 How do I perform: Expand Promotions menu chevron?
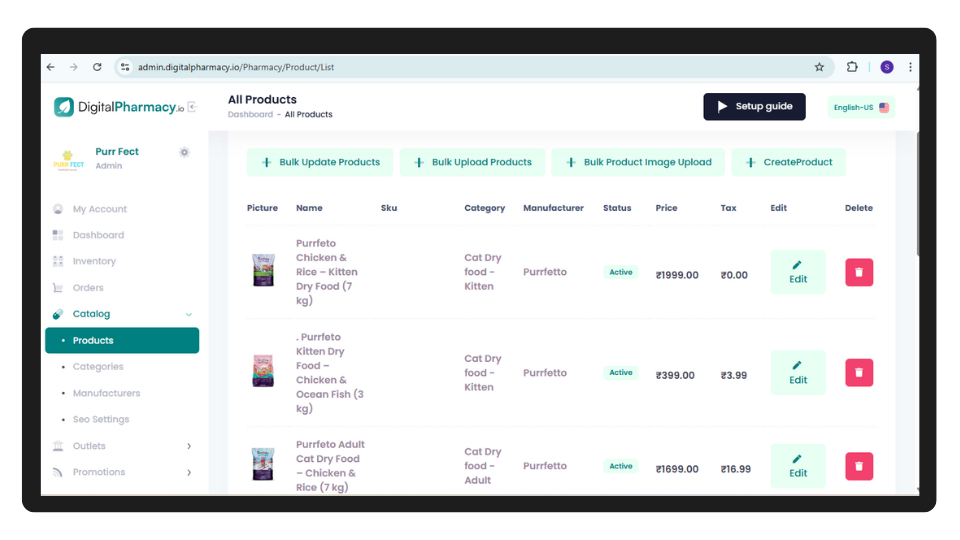[189, 473]
